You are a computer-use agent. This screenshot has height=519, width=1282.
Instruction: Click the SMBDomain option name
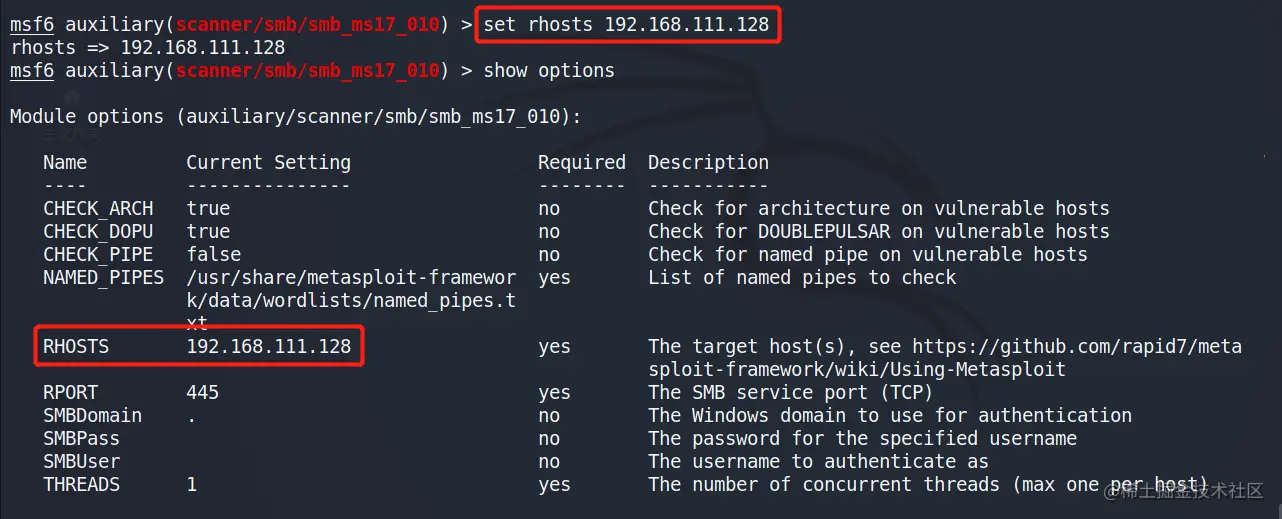(92, 416)
